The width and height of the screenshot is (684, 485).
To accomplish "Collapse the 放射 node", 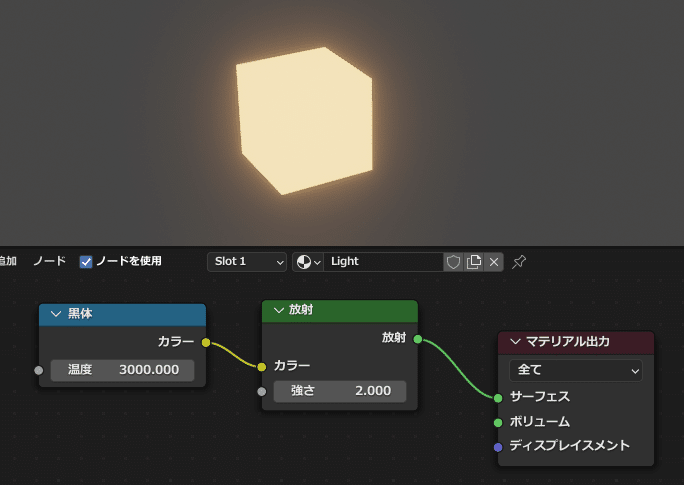I will point(279,310).
